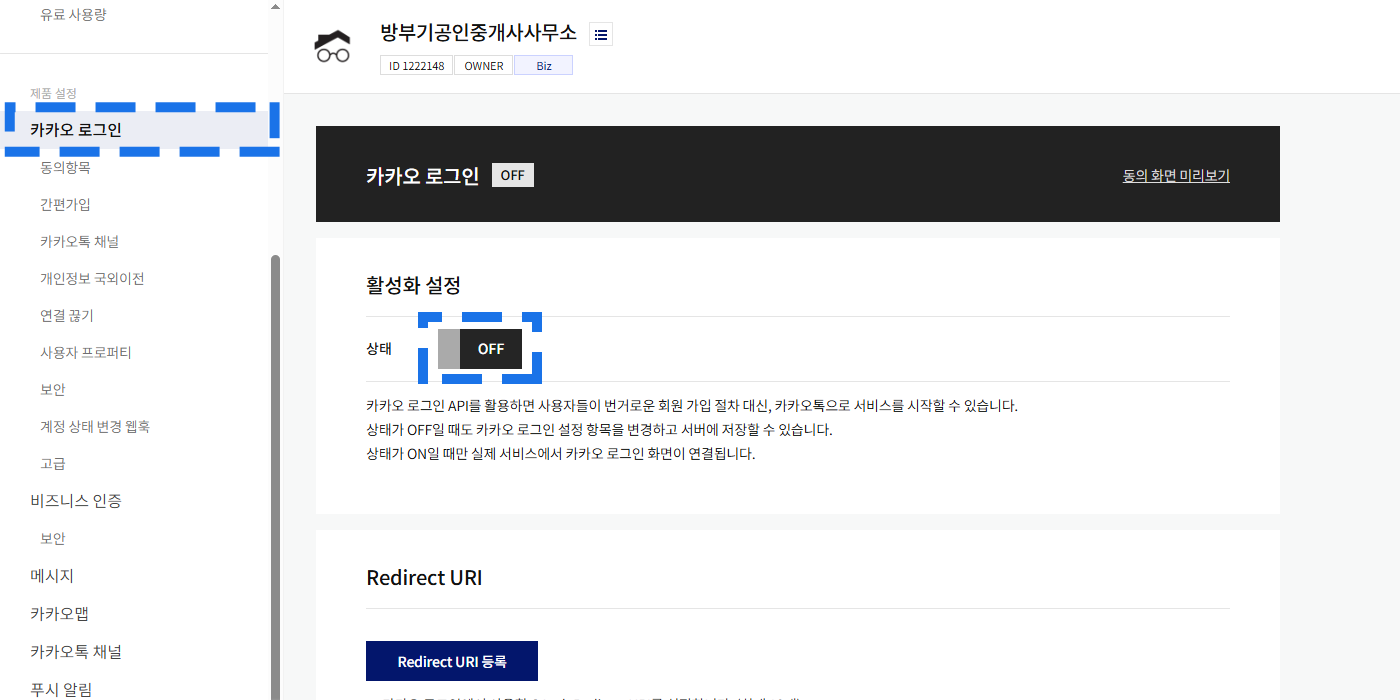Viewport: 1400px width, 700px height.
Task: Open 보안 under 카카오 로그인
Action: pyautogui.click(x=53, y=390)
